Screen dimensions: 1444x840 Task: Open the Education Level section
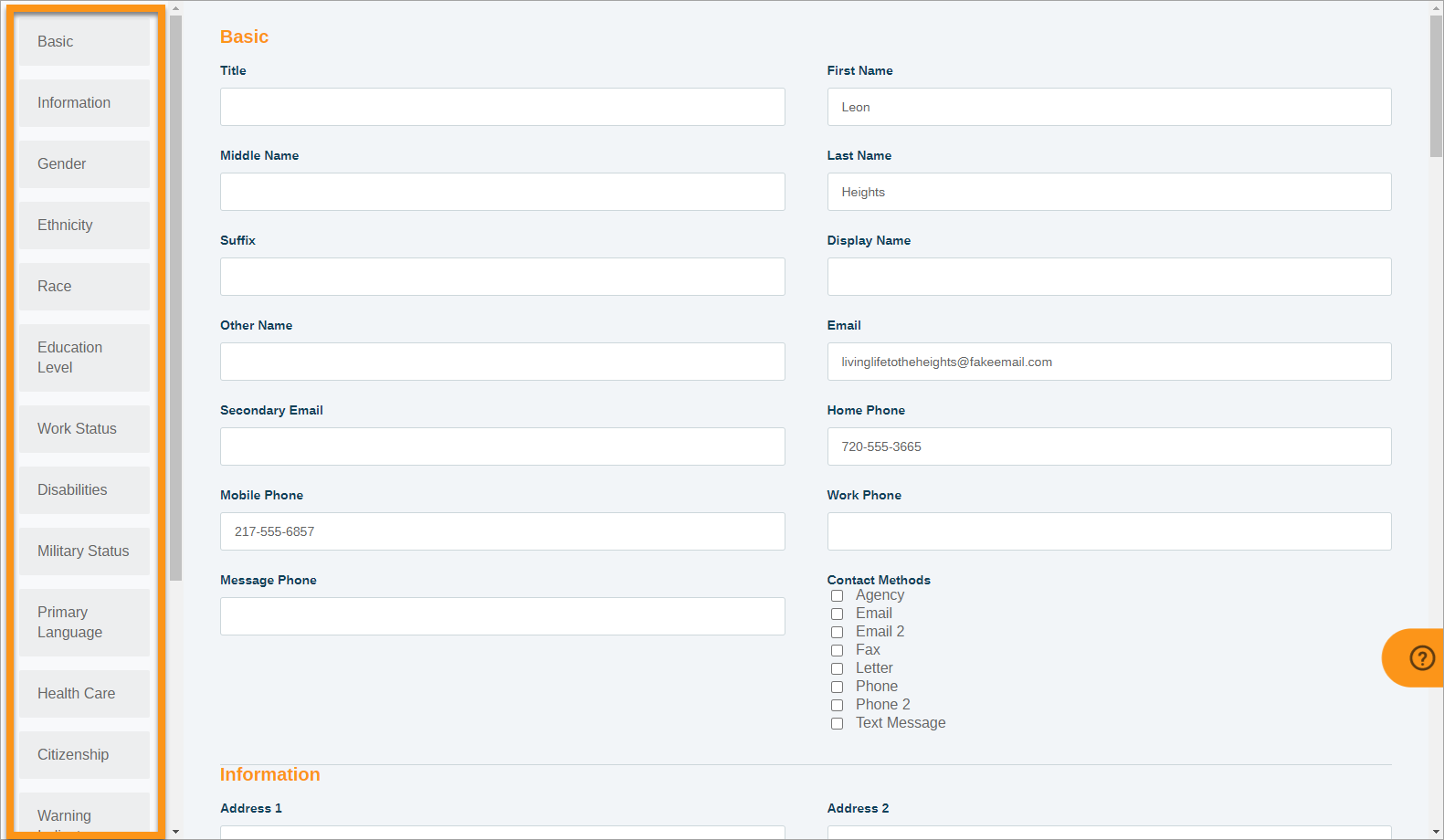(x=84, y=358)
